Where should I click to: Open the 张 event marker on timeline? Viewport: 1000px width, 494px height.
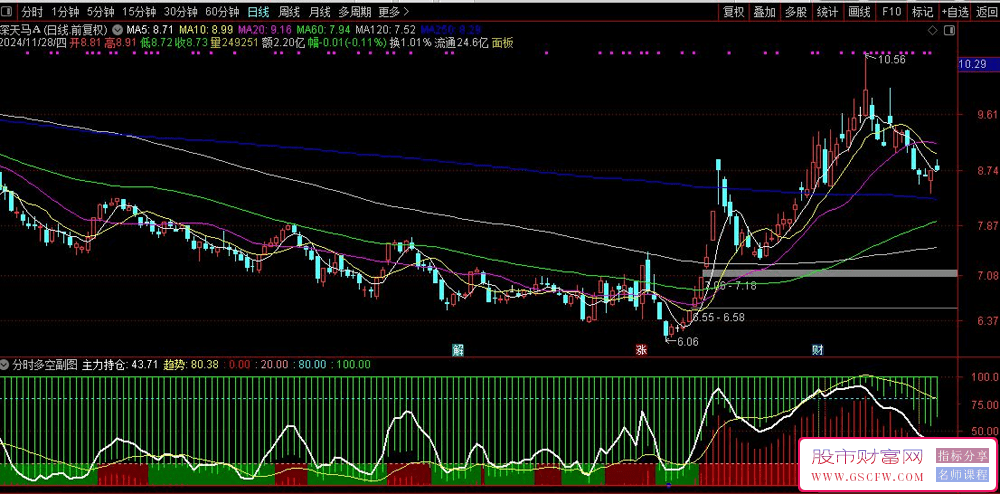(x=640, y=349)
